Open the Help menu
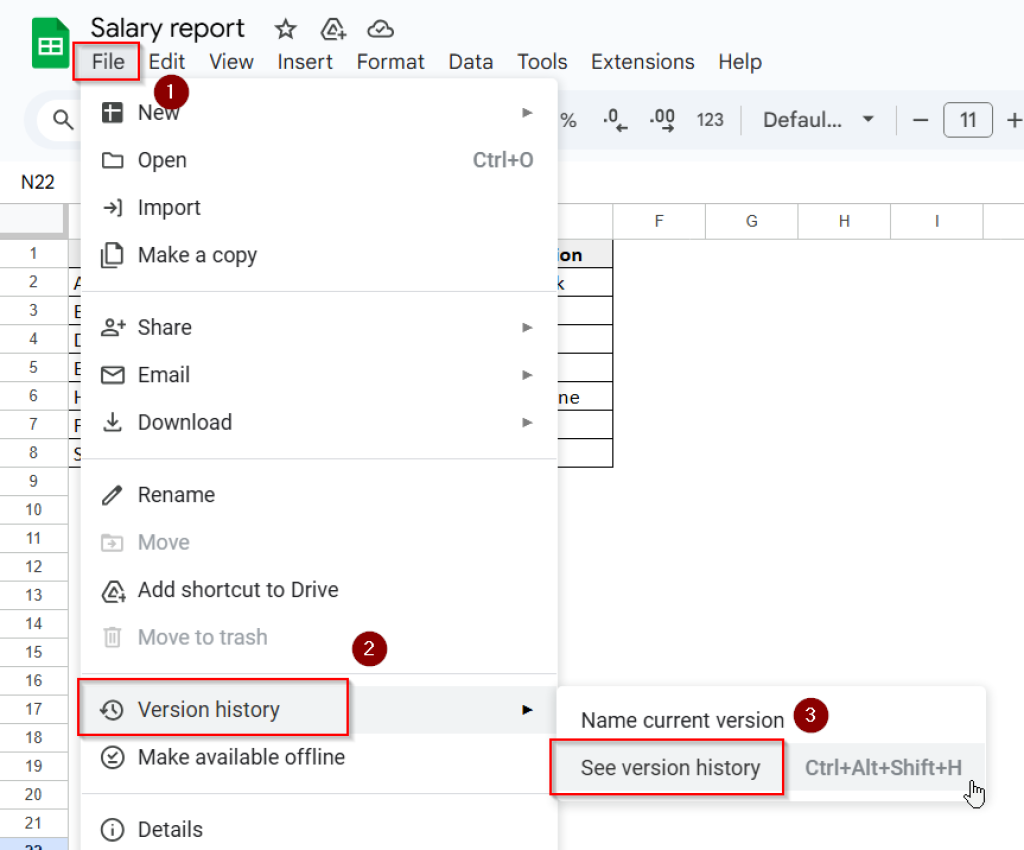Screen dimensions: 1024x850 [740, 62]
